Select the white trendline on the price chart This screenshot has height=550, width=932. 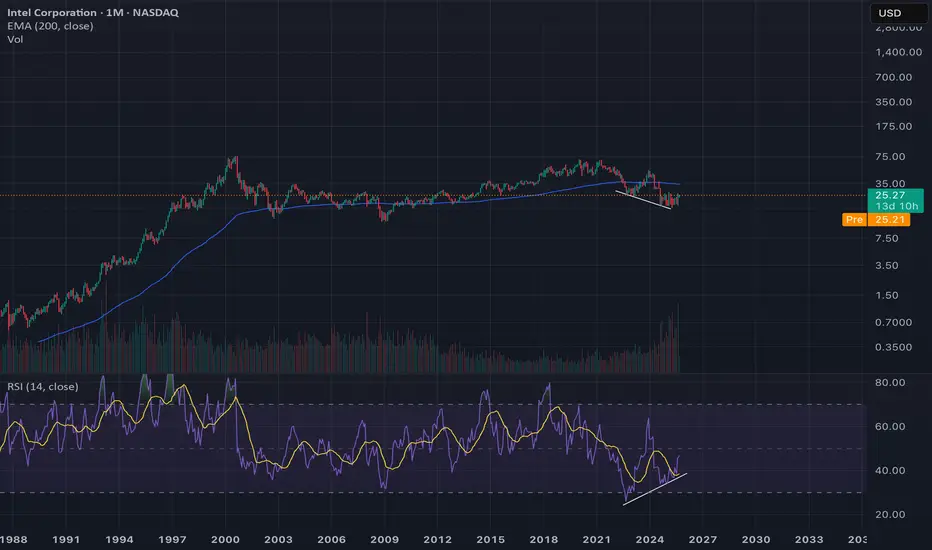pyautogui.click(x=643, y=200)
